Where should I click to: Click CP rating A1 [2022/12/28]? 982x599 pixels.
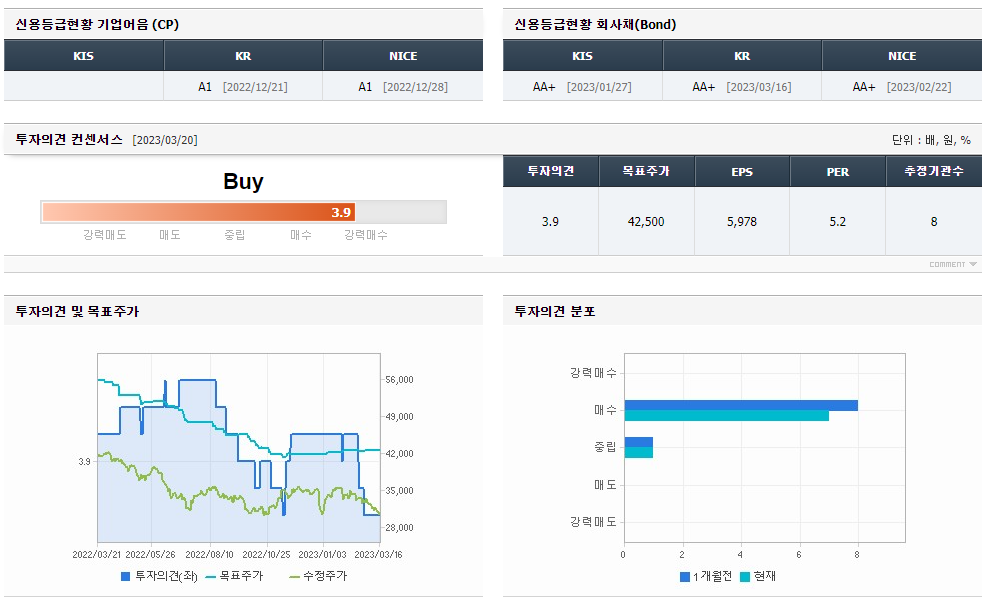(x=403, y=87)
